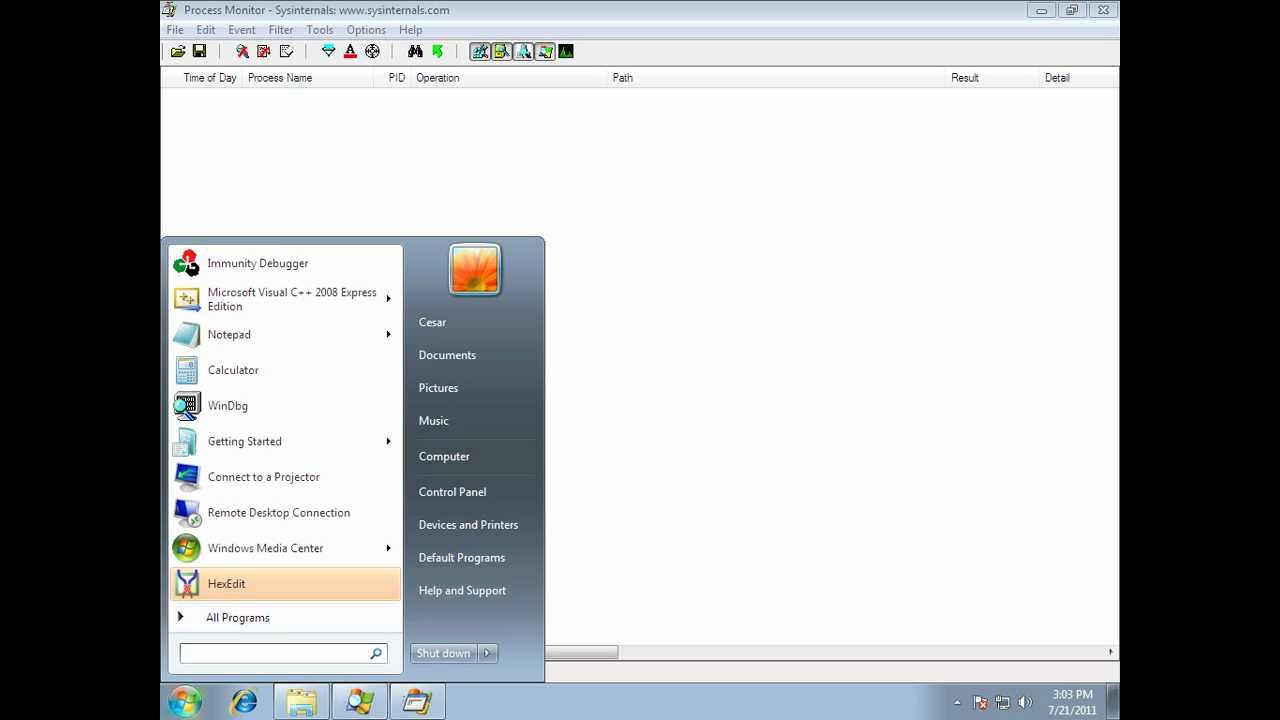The image size is (1280, 720).
Task: Toggle Show Network Activity toolbar button
Action: tap(523, 51)
